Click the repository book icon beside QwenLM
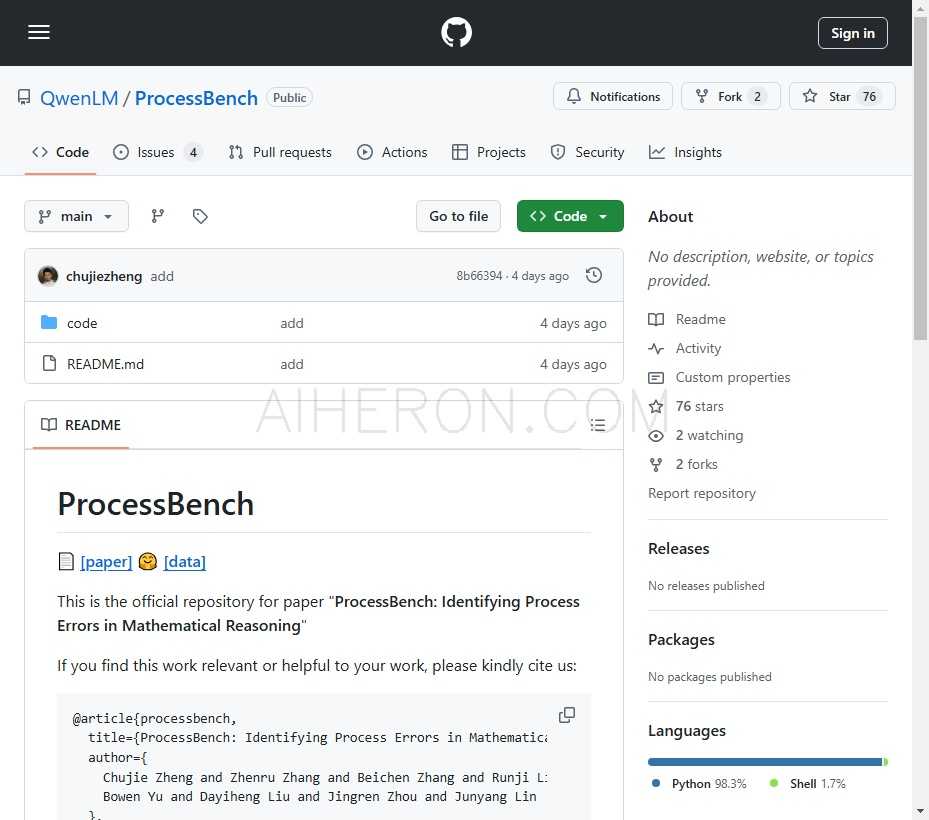Viewport: 929px width, 820px height. click(24, 97)
